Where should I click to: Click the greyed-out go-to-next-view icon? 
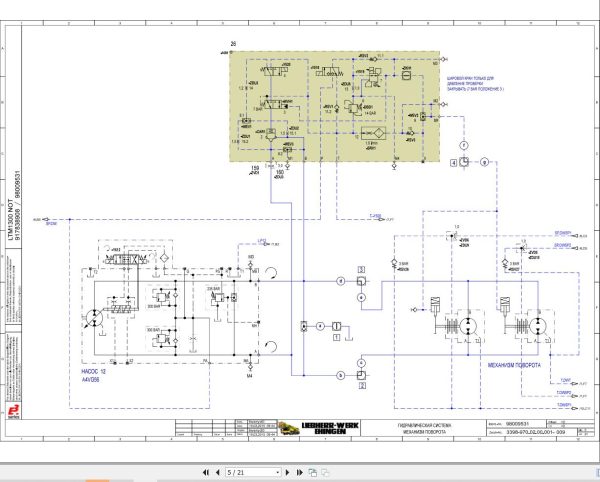325,472
